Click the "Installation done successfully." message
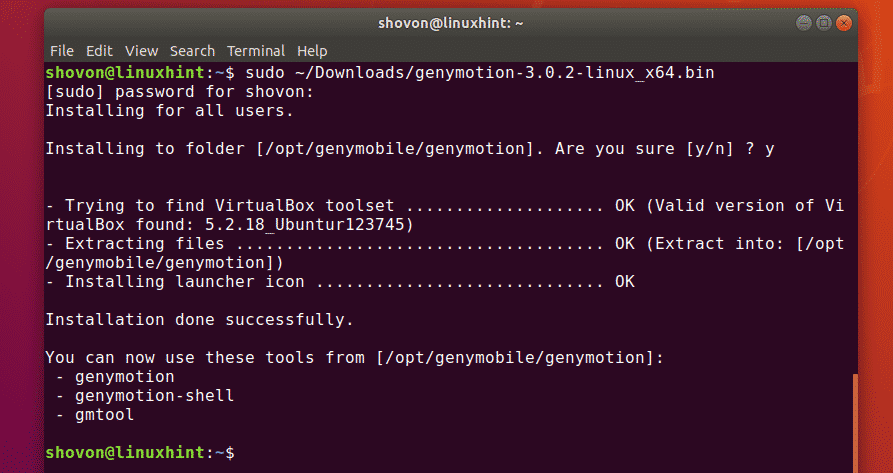This screenshot has height=473, width=893. click(200, 320)
